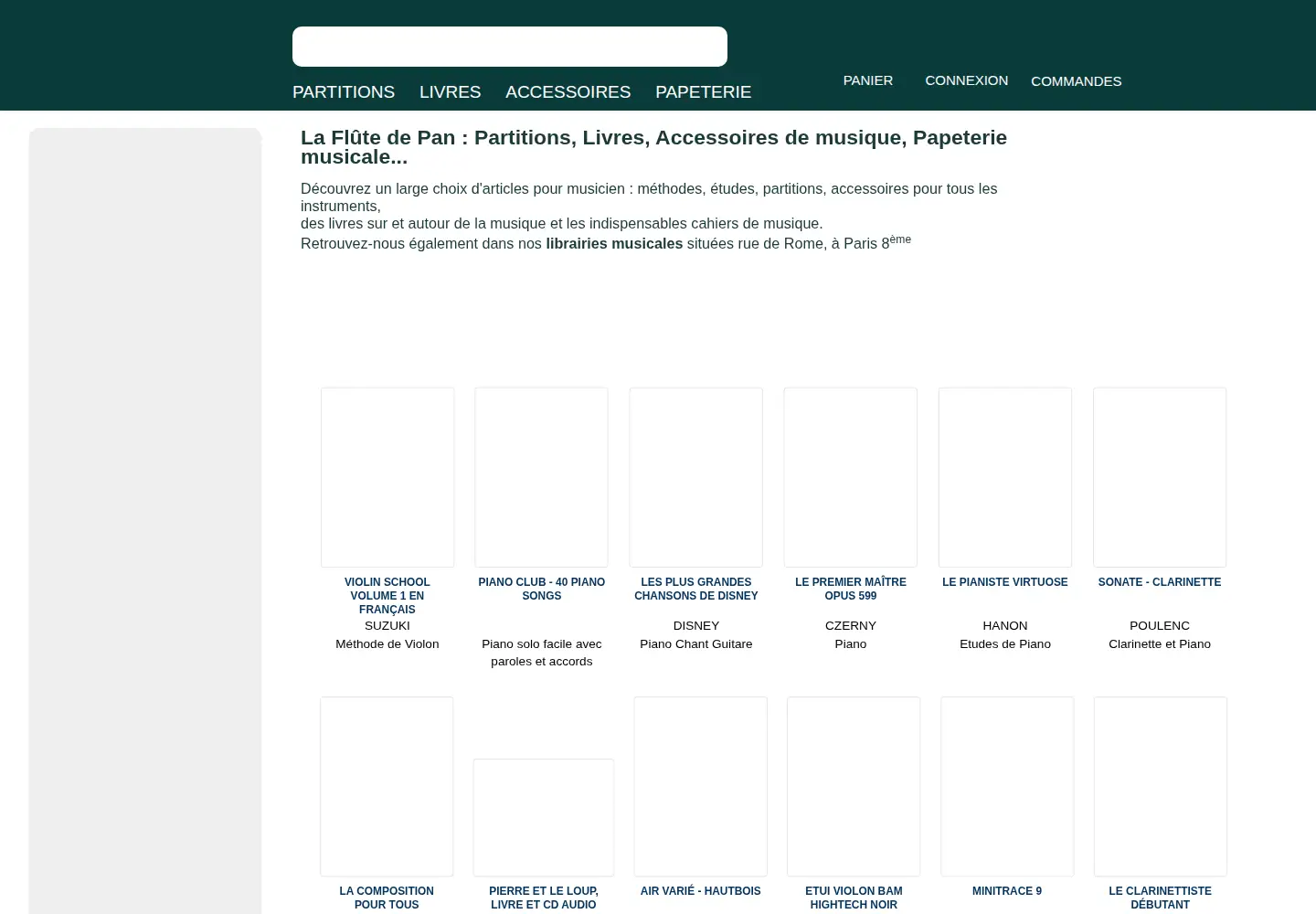Click the La Composition Pour Tous thumbnail
Viewport: 1316px width, 914px height.
(387, 786)
